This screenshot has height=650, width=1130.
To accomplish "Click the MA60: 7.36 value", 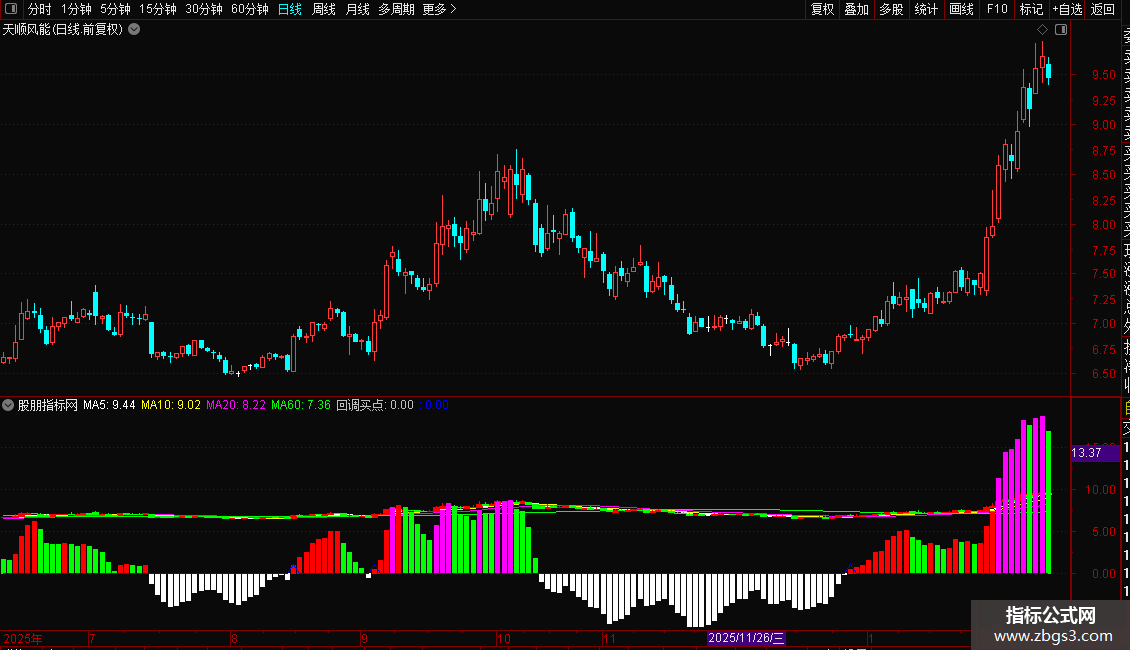I will click(x=301, y=405).
